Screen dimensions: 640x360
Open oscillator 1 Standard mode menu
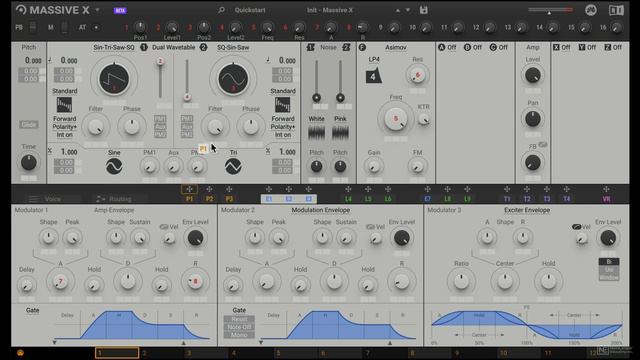(x=64, y=91)
